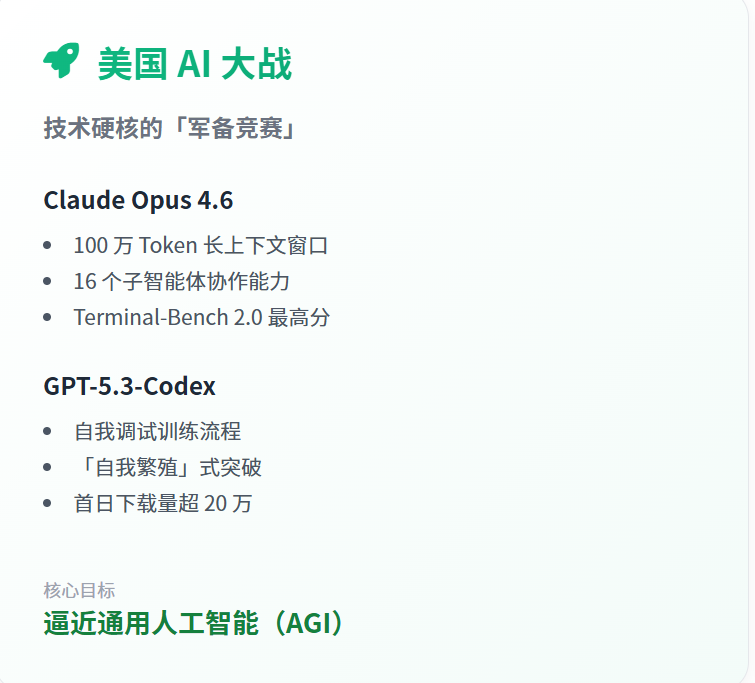Select the Terminal-Bench 2.0 最高分 line

201,318
